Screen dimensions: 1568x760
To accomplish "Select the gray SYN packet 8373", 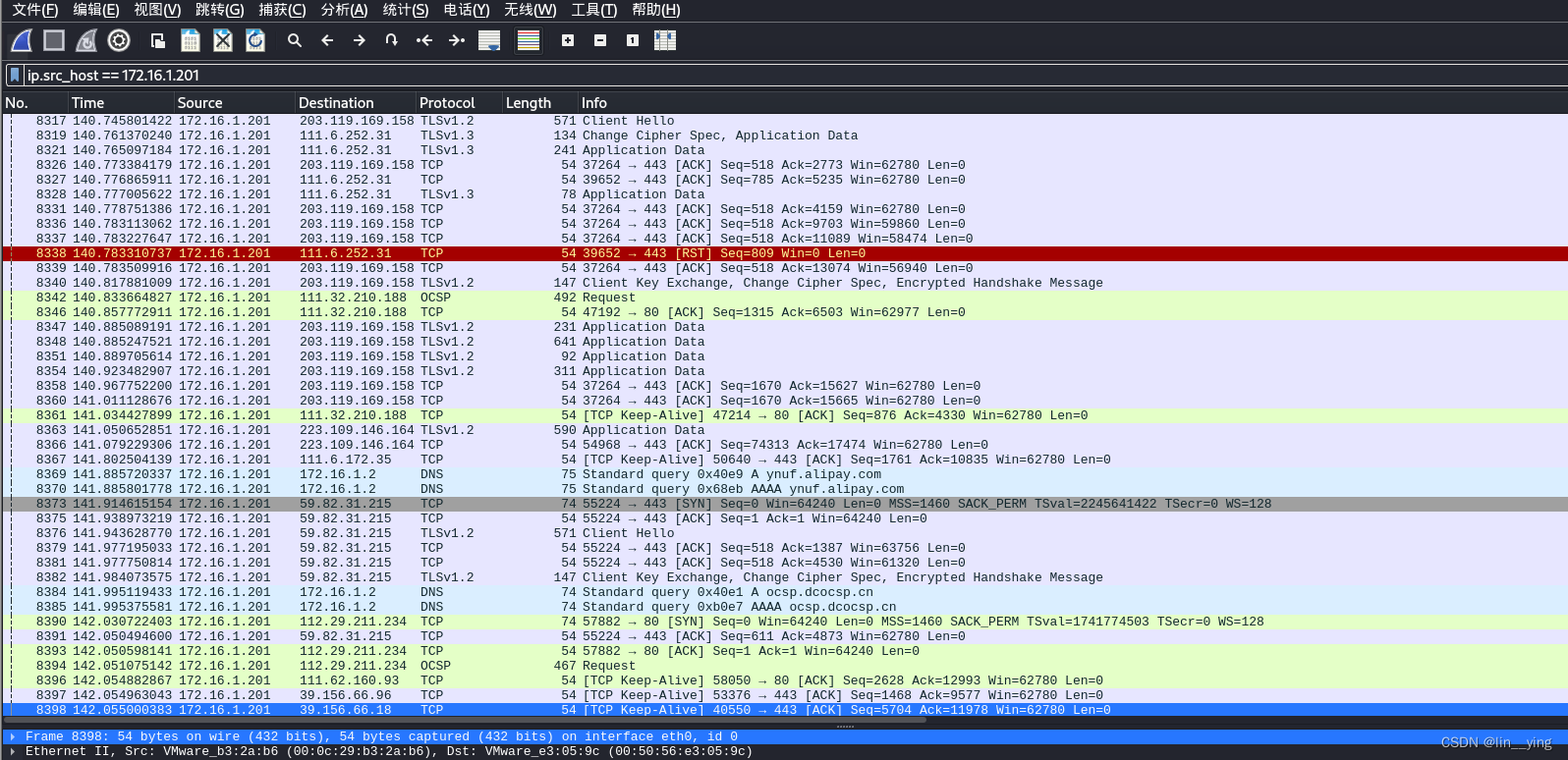I will tap(784, 504).
